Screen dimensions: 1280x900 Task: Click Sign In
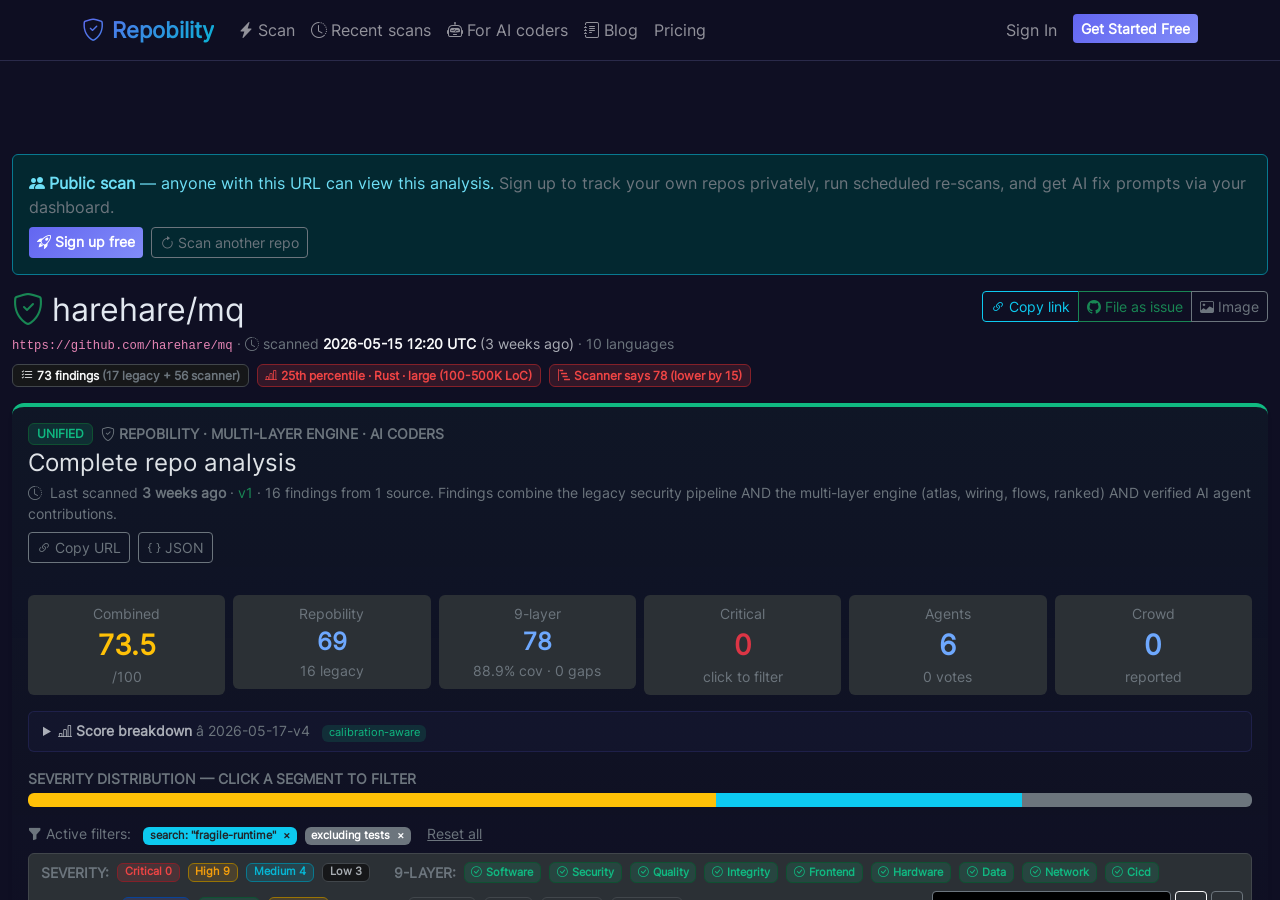1031,30
